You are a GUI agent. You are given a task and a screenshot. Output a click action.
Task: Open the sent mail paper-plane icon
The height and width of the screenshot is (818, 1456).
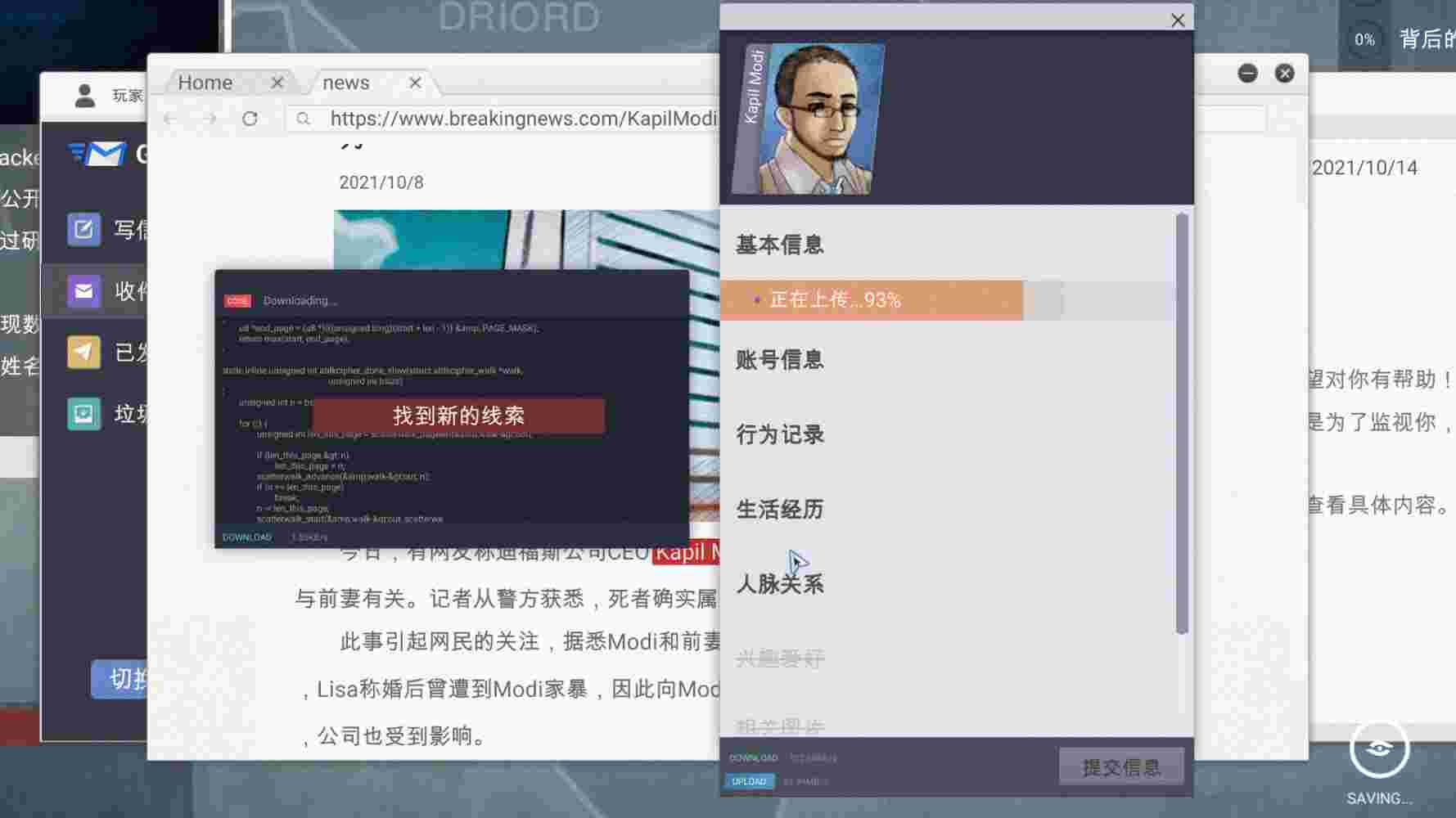(83, 352)
